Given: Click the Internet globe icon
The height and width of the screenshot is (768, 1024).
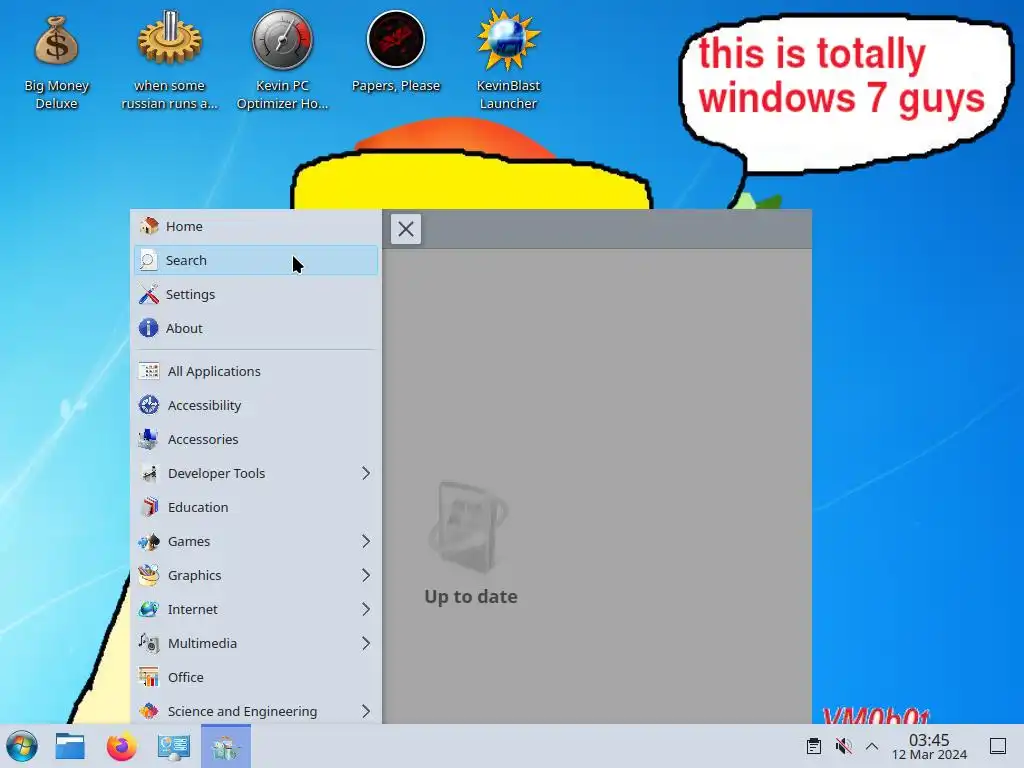Looking at the screenshot, I should [x=149, y=609].
